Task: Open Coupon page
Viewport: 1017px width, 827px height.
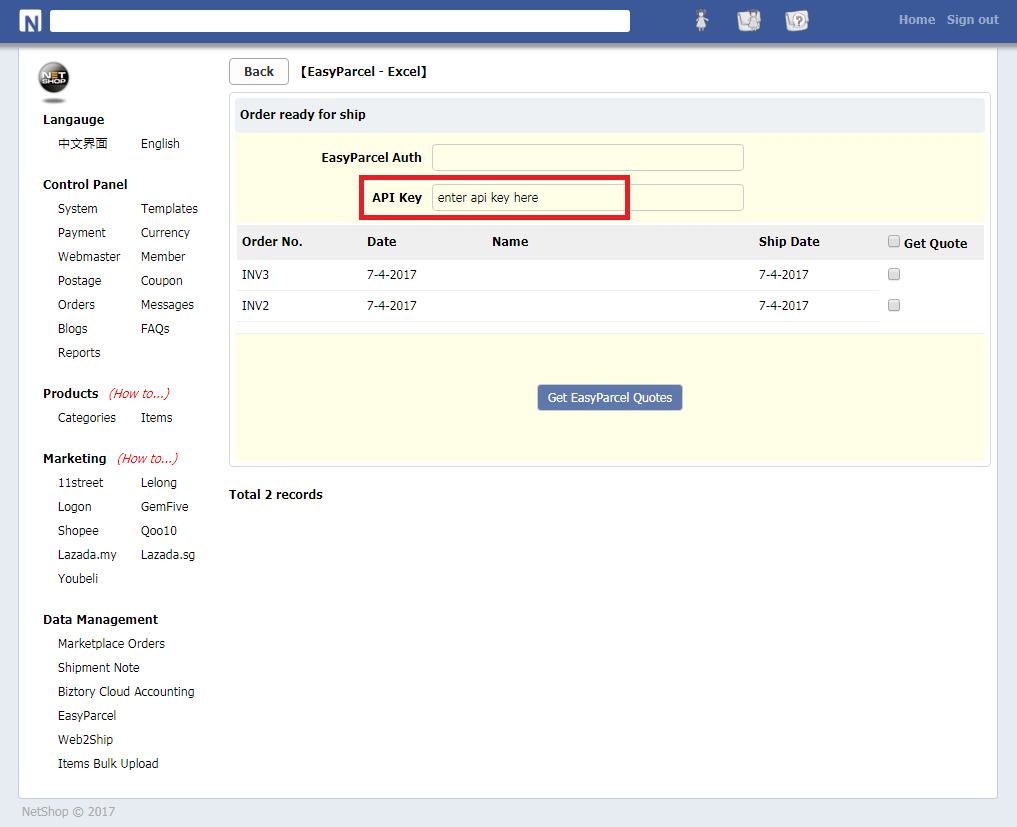Action: pyautogui.click(x=162, y=280)
